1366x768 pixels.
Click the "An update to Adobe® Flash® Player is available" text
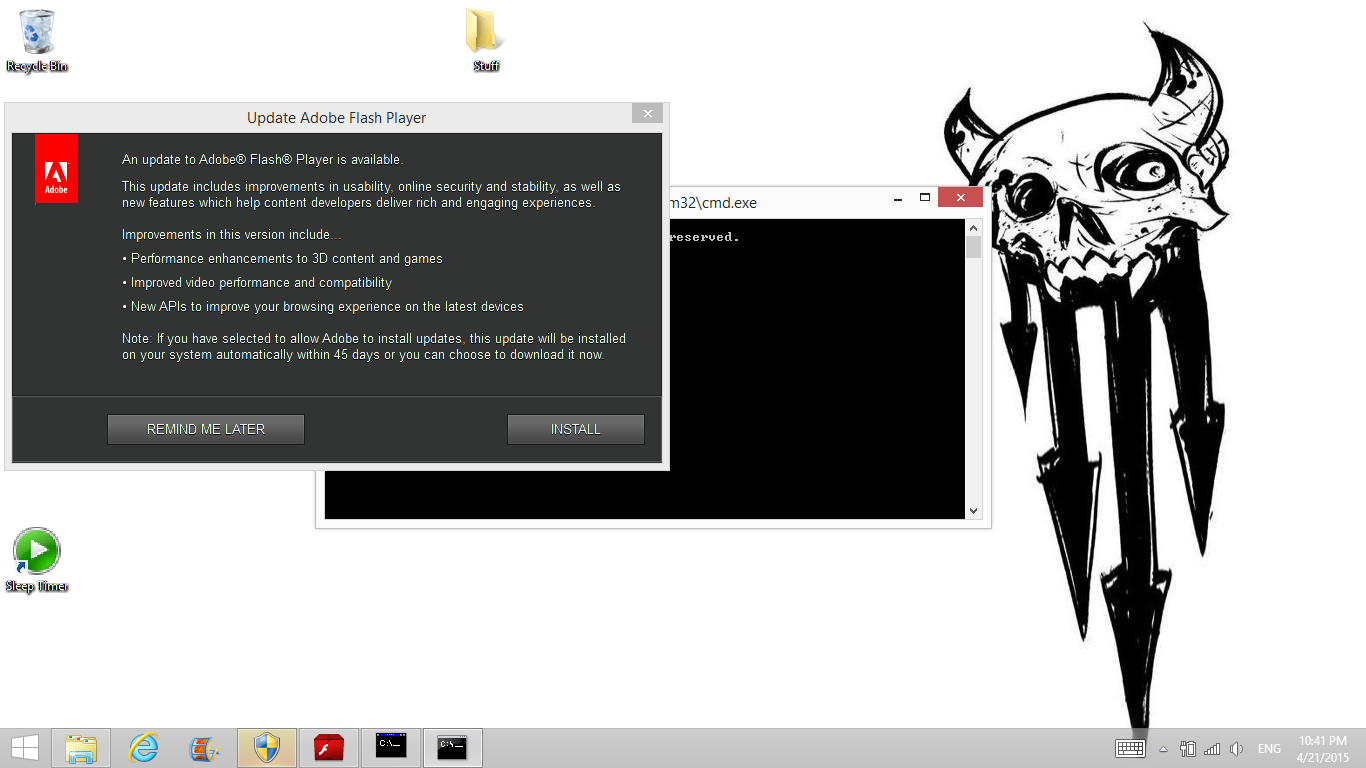(262, 159)
